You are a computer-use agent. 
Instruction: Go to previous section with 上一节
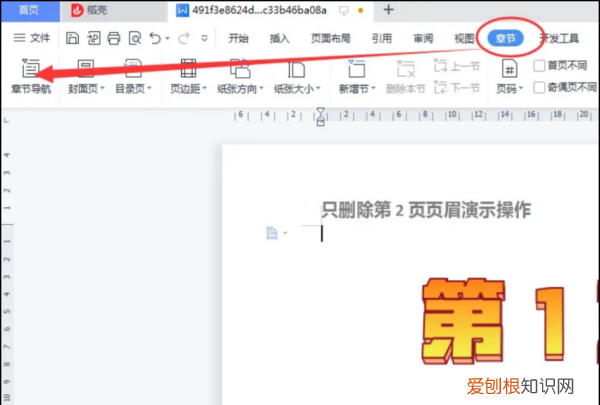pyautogui.click(x=457, y=66)
